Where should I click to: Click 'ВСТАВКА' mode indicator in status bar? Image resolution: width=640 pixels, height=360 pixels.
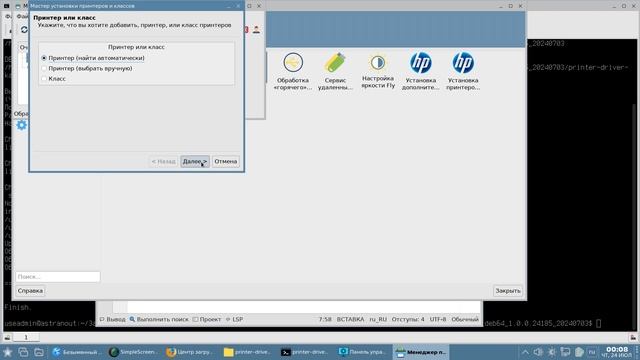350,319
